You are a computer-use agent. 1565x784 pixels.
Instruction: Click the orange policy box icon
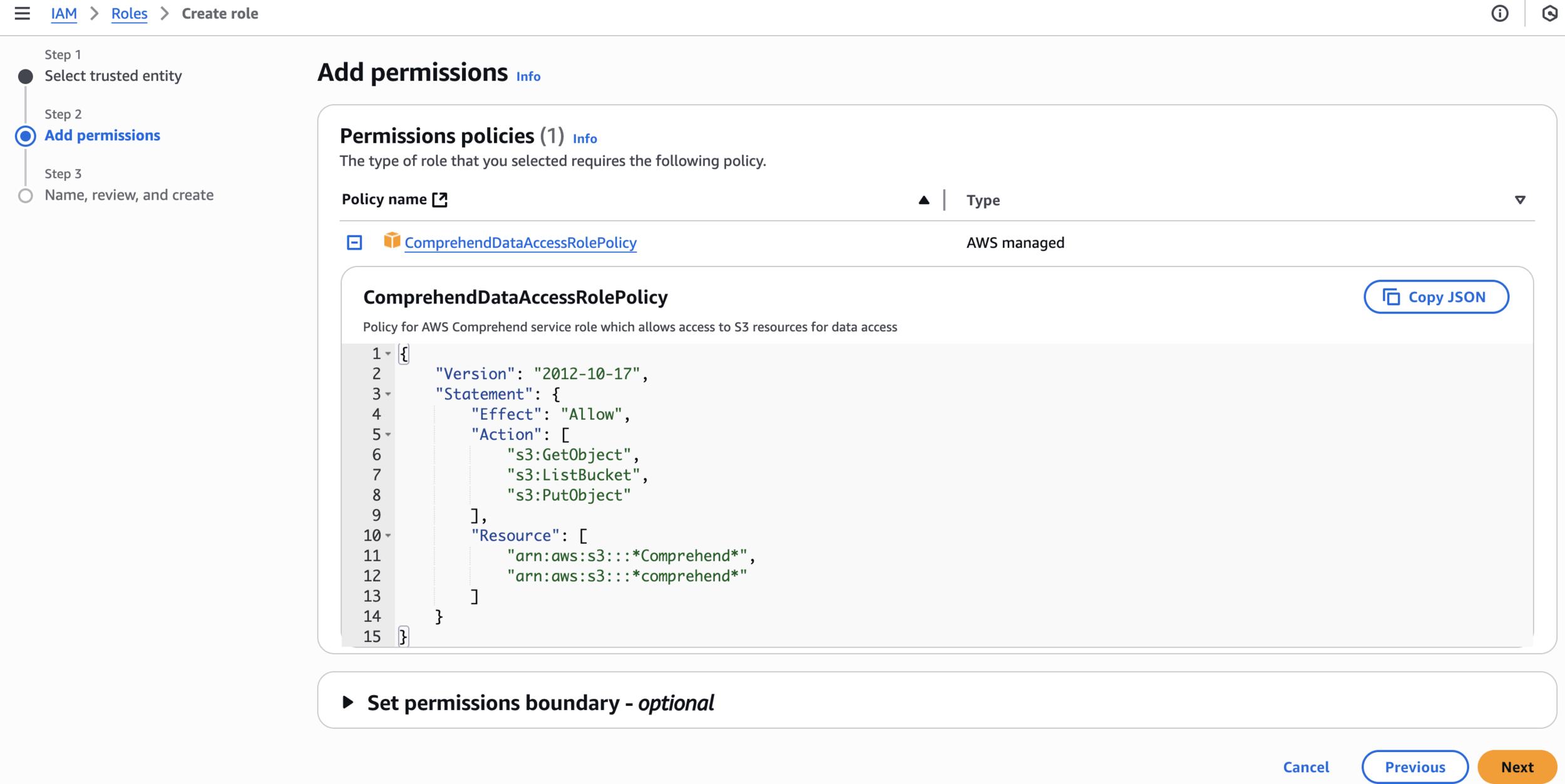(392, 241)
